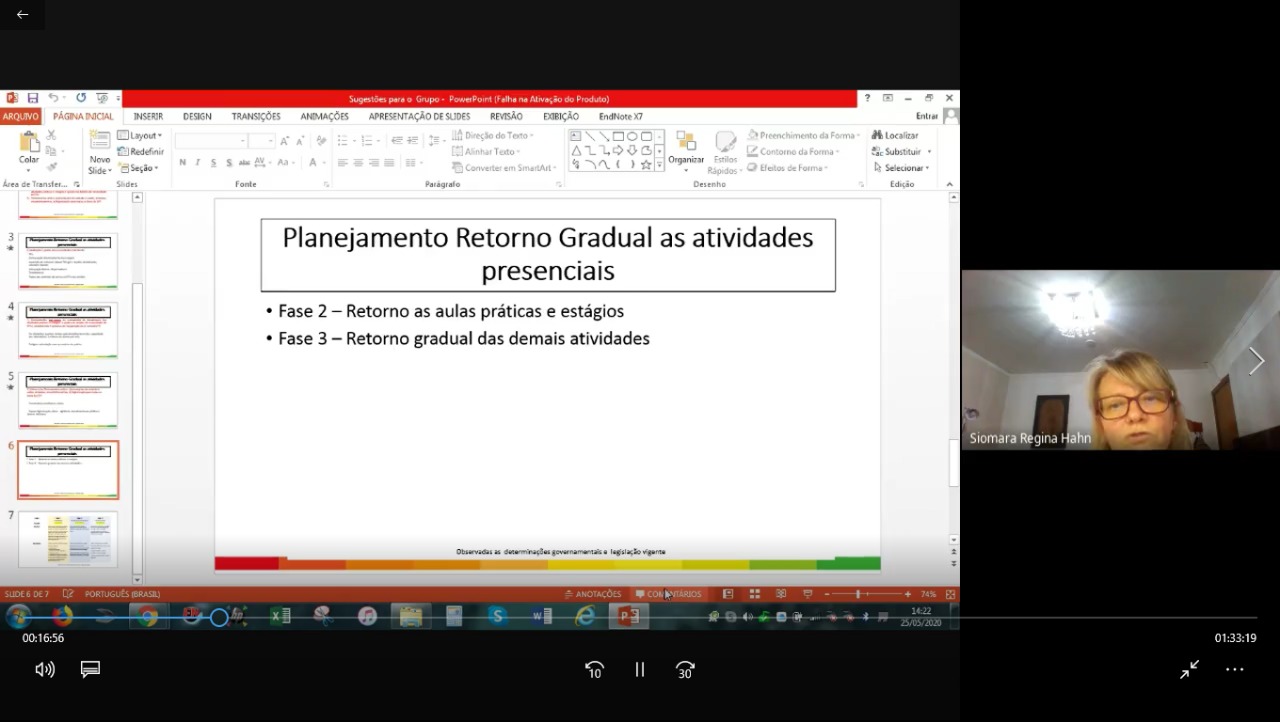Toggle italic I formatting
The width and height of the screenshot is (1280, 722).
(197, 162)
